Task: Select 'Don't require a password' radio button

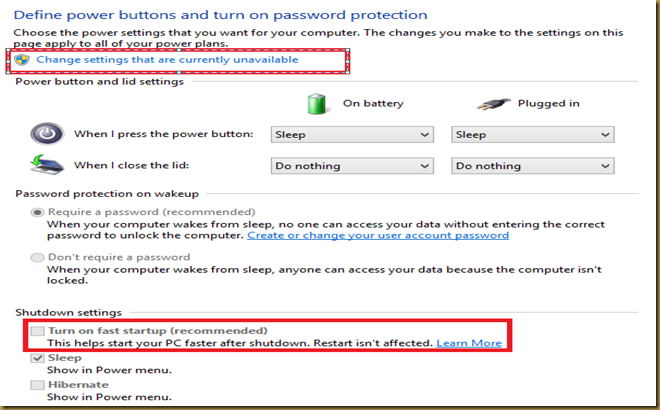Action: [38, 257]
